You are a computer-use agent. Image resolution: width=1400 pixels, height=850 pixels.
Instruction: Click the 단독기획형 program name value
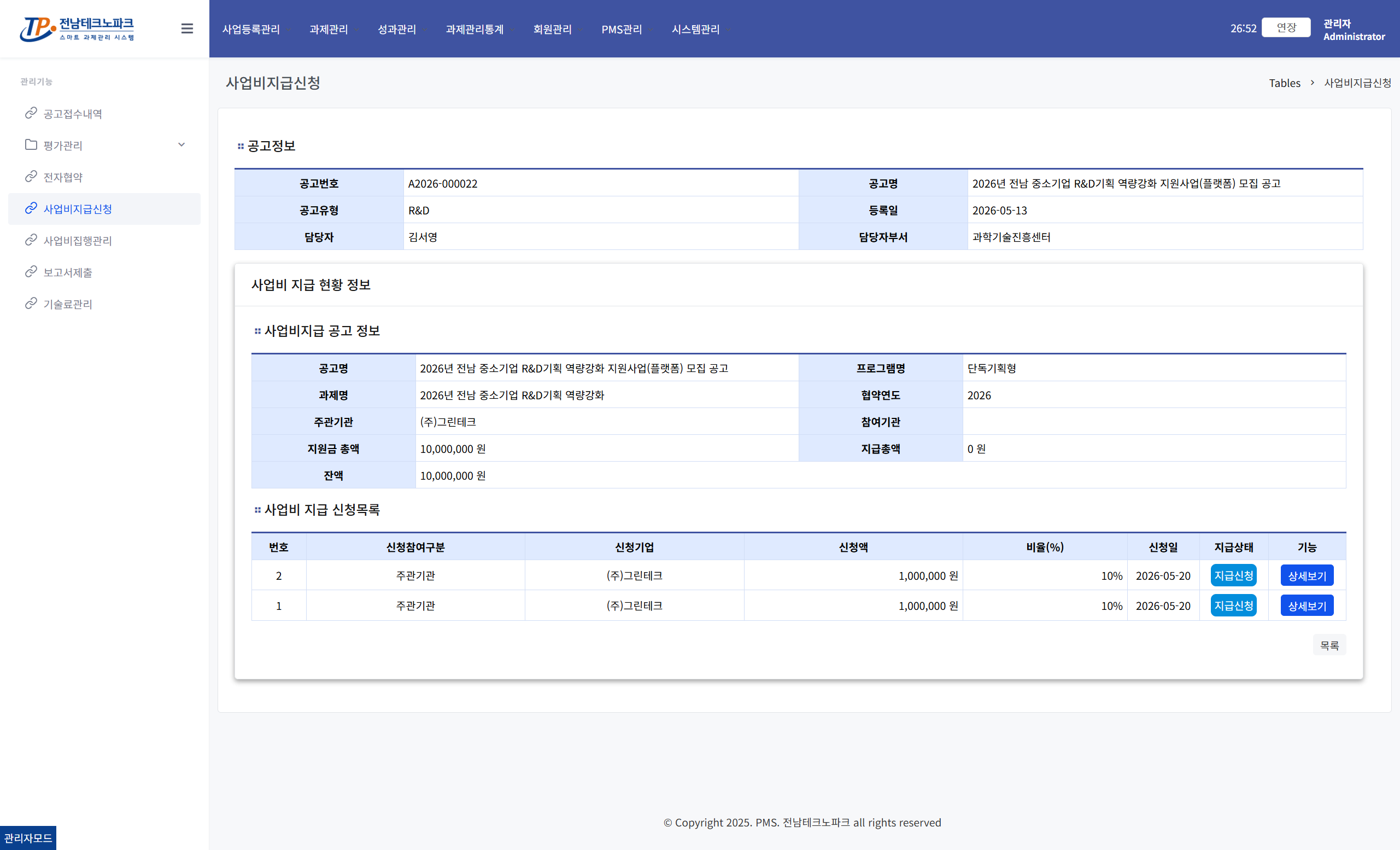point(992,369)
